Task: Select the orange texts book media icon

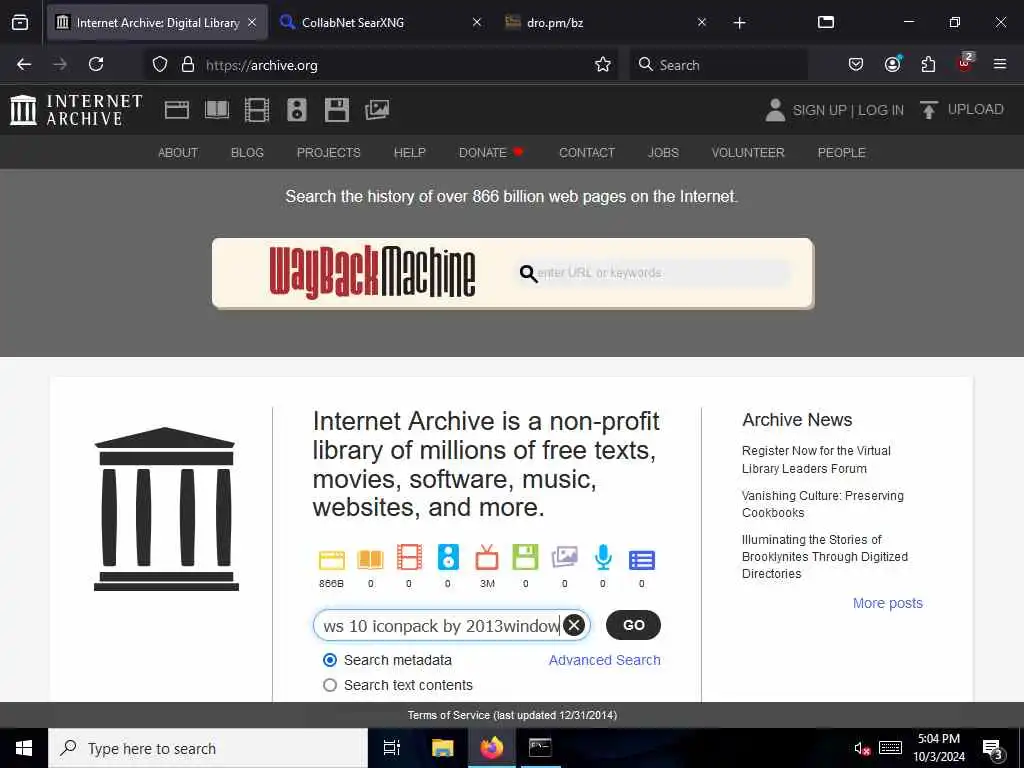Action: pos(370,559)
